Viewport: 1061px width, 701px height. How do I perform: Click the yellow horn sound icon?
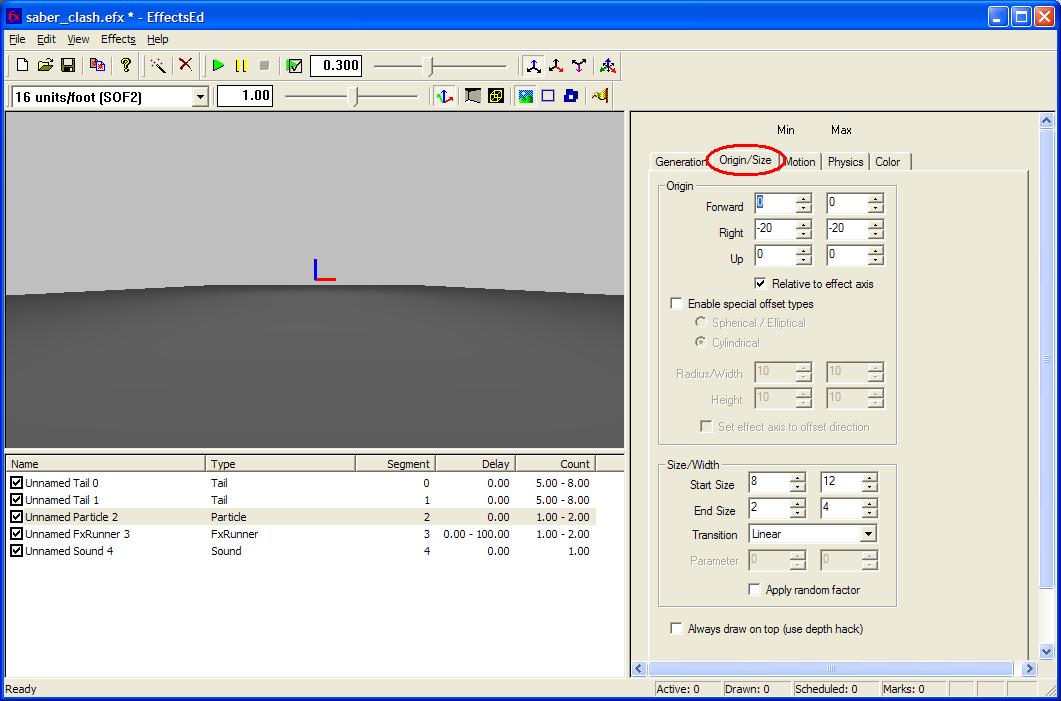(600, 96)
